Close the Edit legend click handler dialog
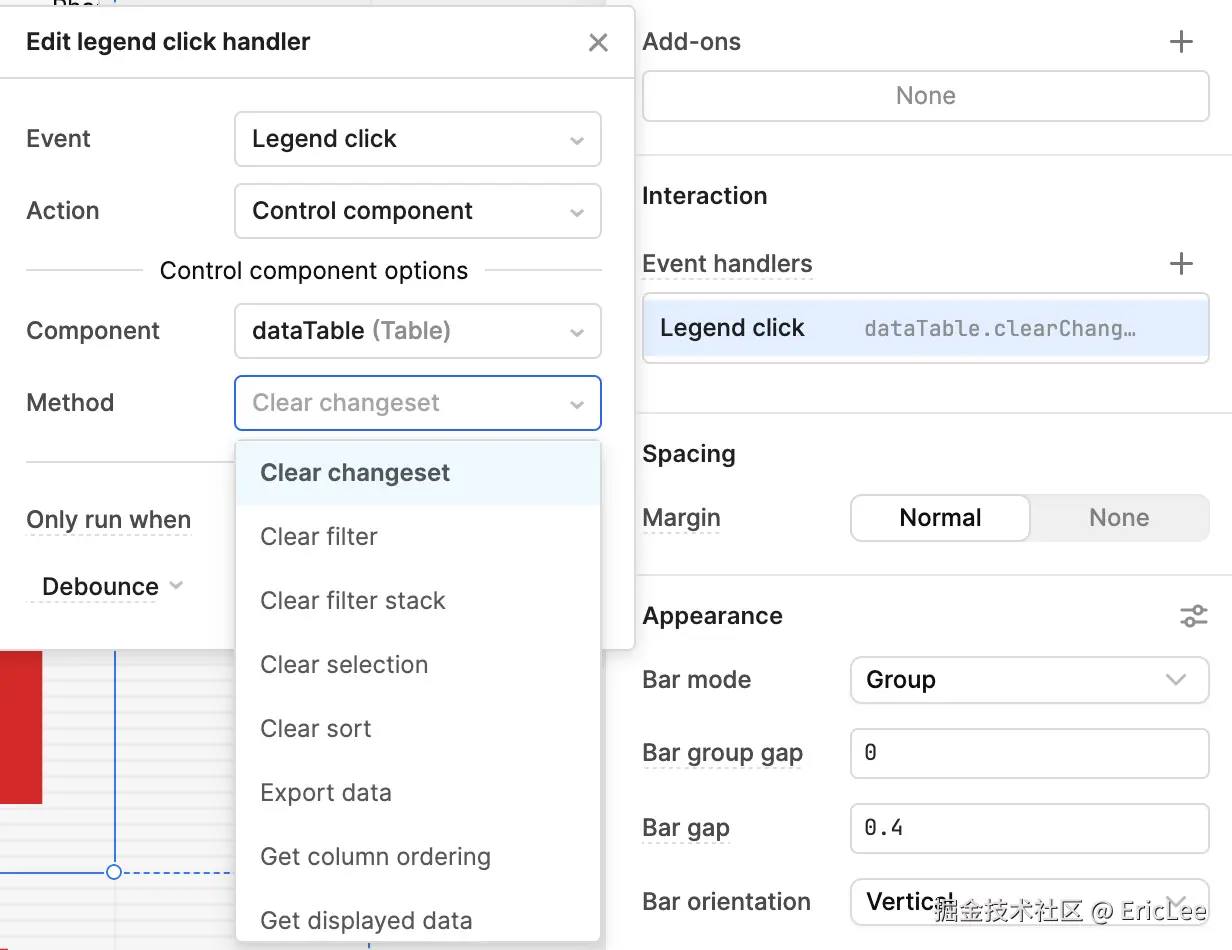The width and height of the screenshot is (1232, 950). [598, 43]
